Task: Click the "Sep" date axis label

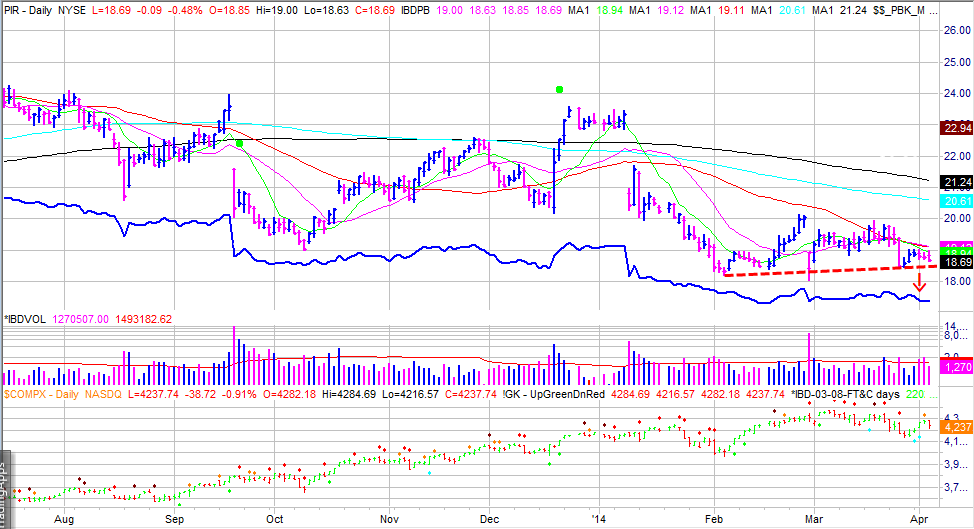Action: [x=175, y=520]
